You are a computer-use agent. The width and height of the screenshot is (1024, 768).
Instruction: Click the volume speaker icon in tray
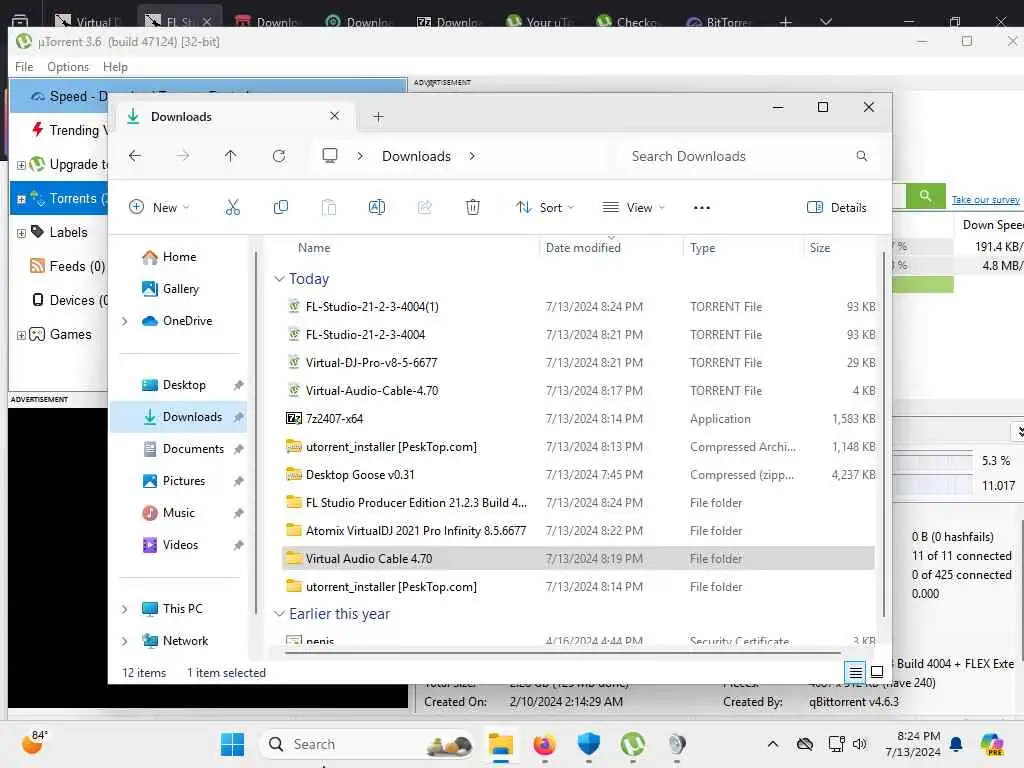pyautogui.click(x=859, y=744)
